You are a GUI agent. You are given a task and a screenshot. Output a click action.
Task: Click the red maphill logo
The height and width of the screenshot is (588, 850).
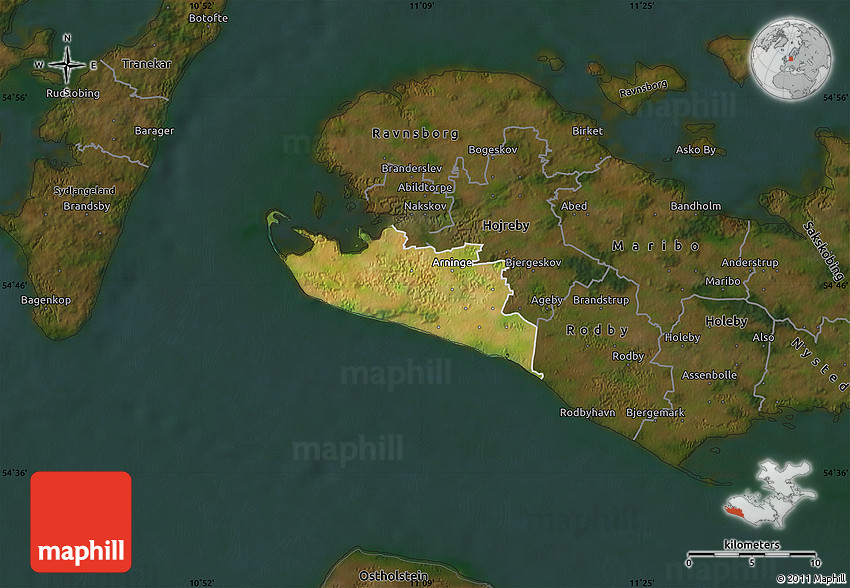[81, 521]
